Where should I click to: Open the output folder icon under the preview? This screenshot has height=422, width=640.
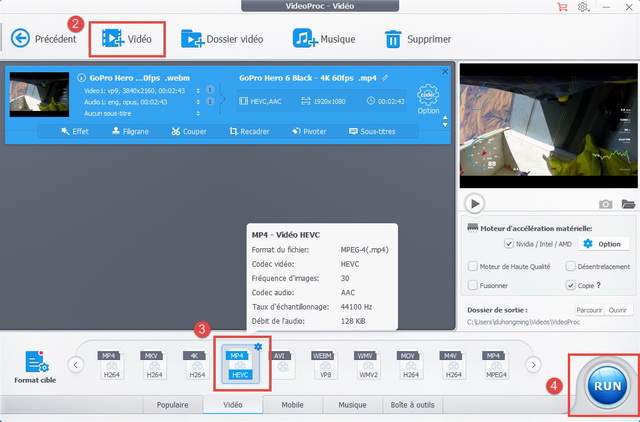[628, 204]
